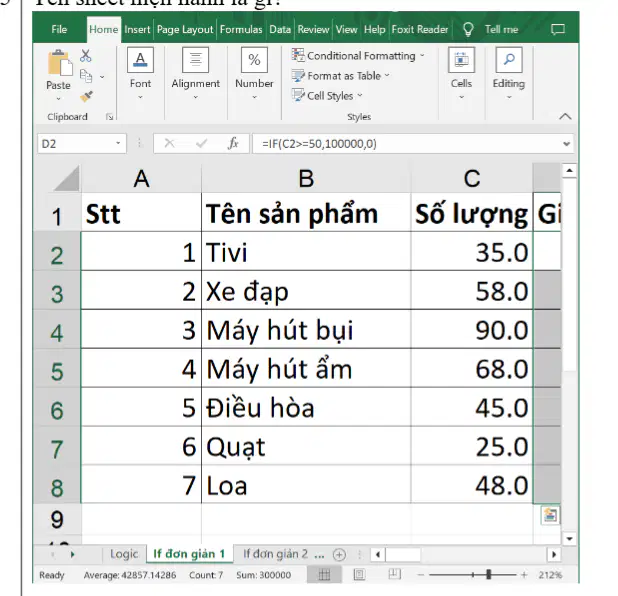Open the Number percent group icon
Screen dimensions: 618x596
point(254,60)
